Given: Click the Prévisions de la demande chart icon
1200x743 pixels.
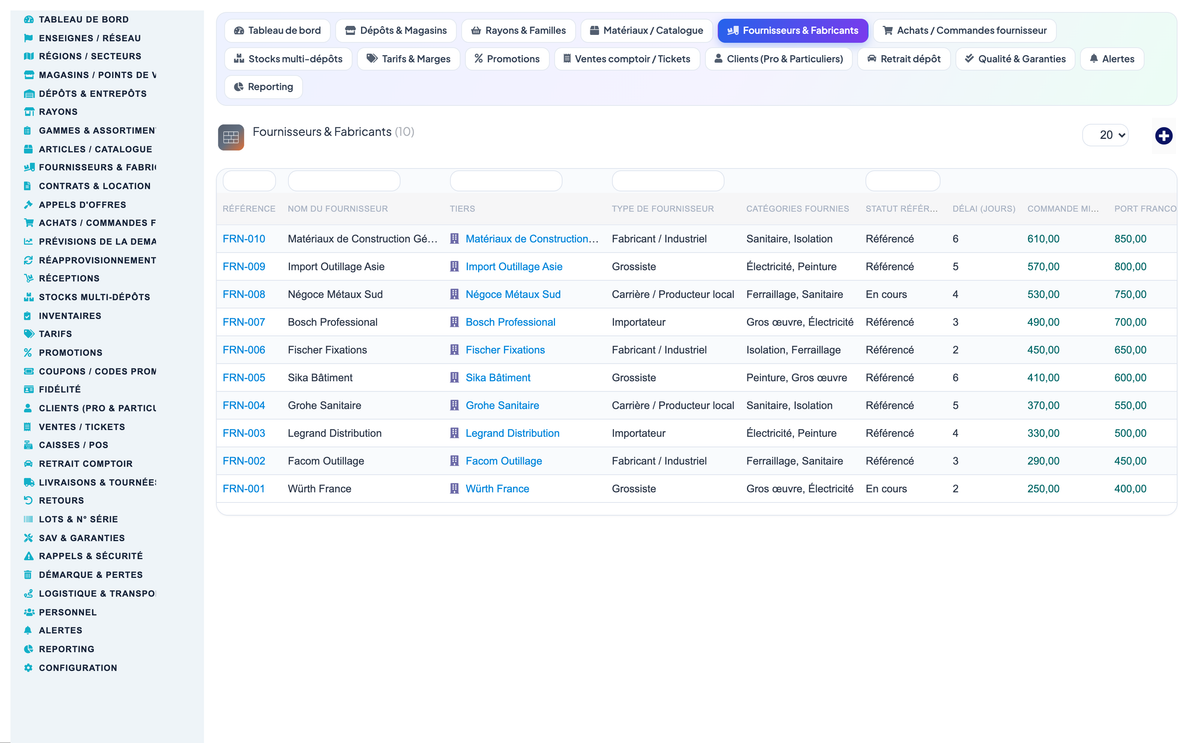Looking at the screenshot, I should click(28, 241).
